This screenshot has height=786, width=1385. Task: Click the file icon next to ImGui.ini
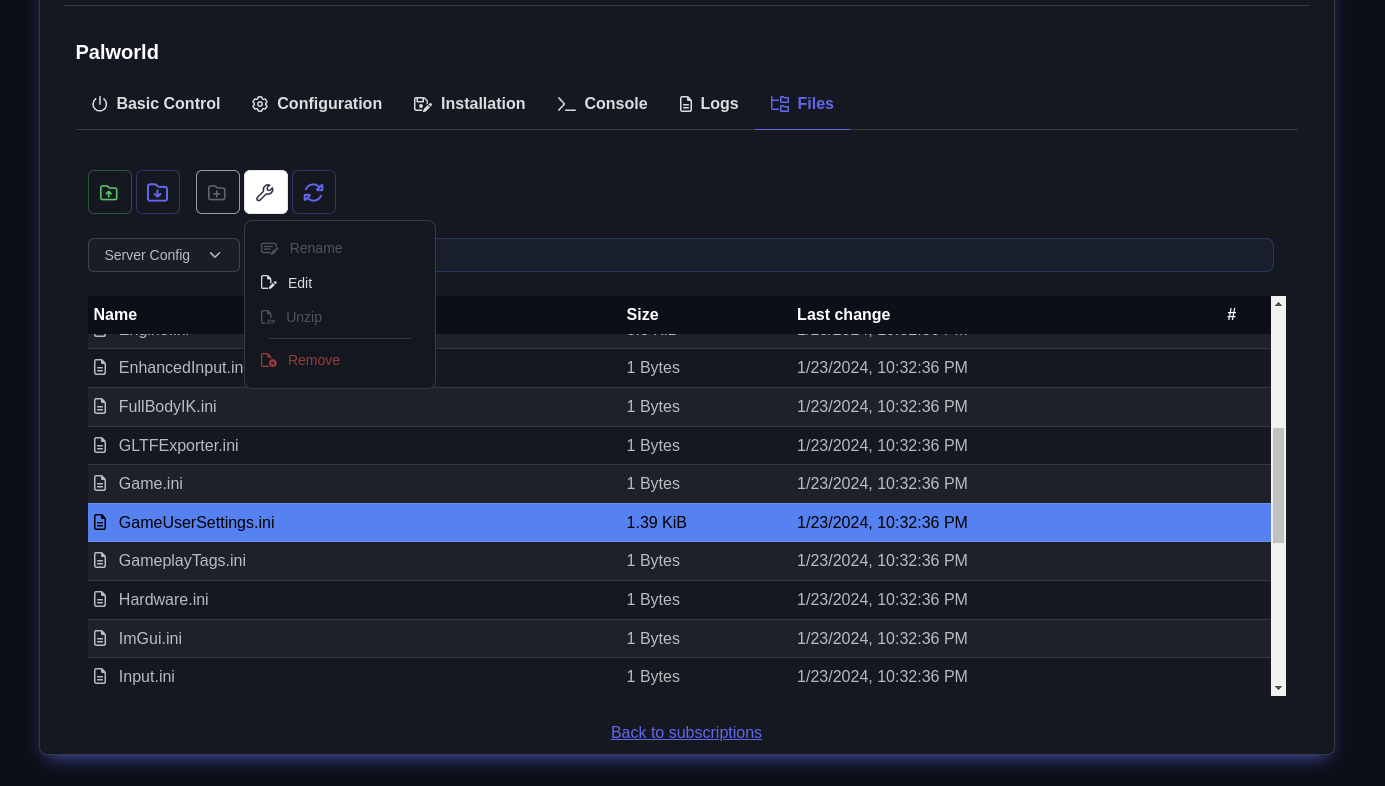(x=100, y=638)
